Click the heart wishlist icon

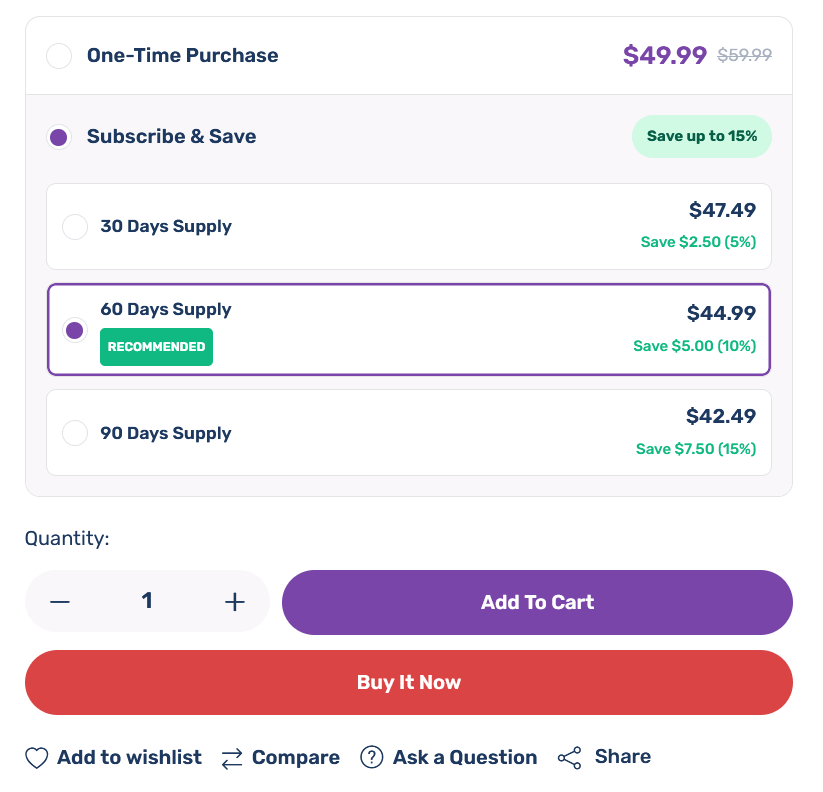tap(37, 758)
